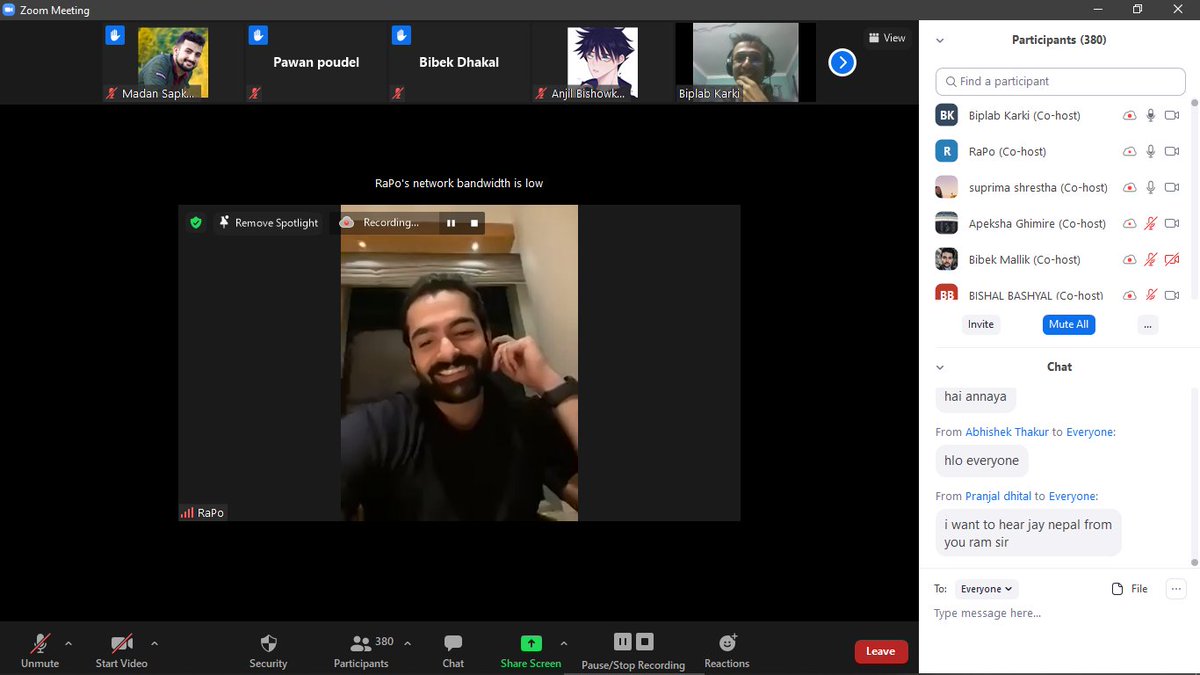Image resolution: width=1200 pixels, height=675 pixels.
Task: Open the View menu
Action: pyautogui.click(x=886, y=37)
